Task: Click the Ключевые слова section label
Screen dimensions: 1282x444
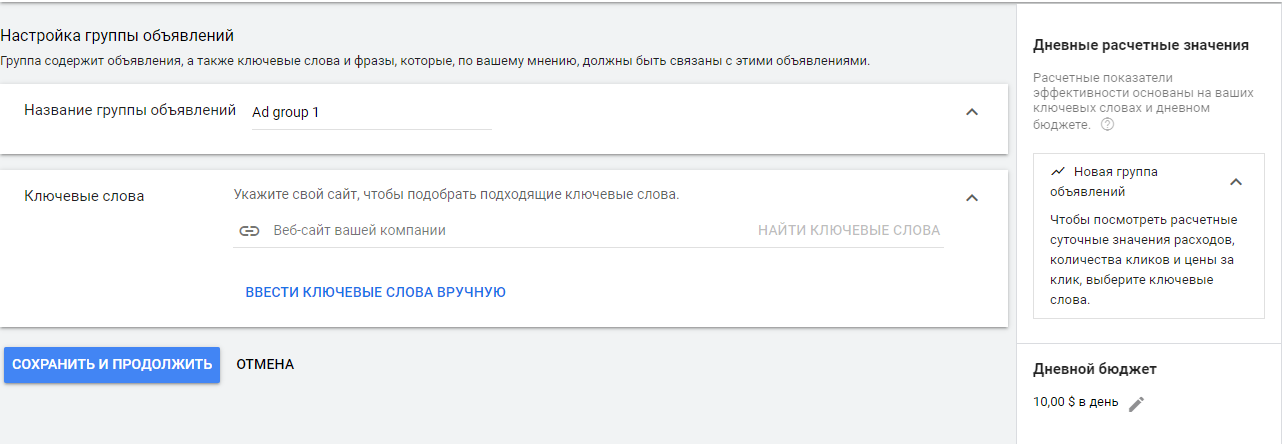Action: click(x=84, y=196)
